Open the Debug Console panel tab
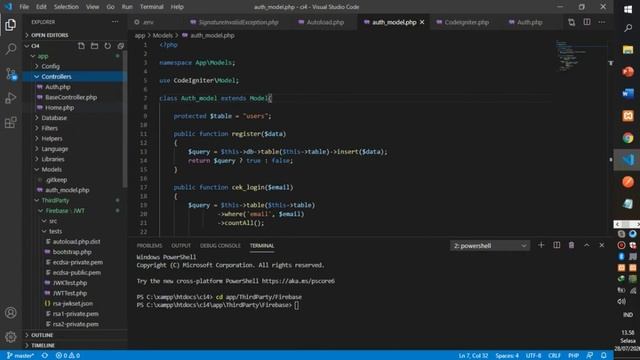Viewport: 640px width, 360px height. (x=220, y=246)
